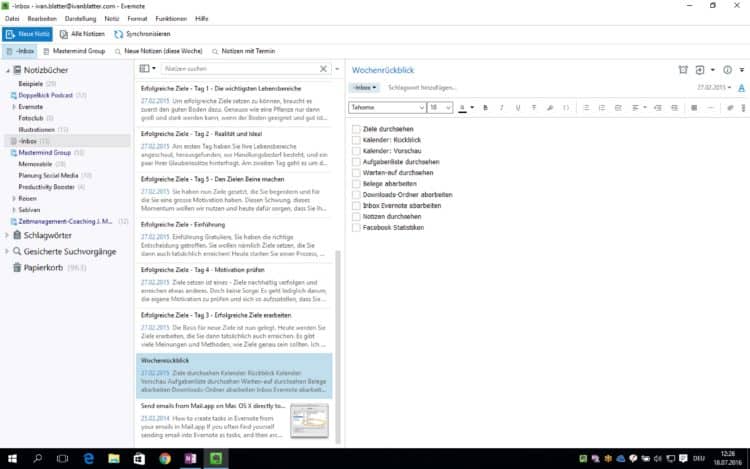Screen dimensions: 750x469
Task: Open the Bearbeiten menu
Action: tap(42, 19)
